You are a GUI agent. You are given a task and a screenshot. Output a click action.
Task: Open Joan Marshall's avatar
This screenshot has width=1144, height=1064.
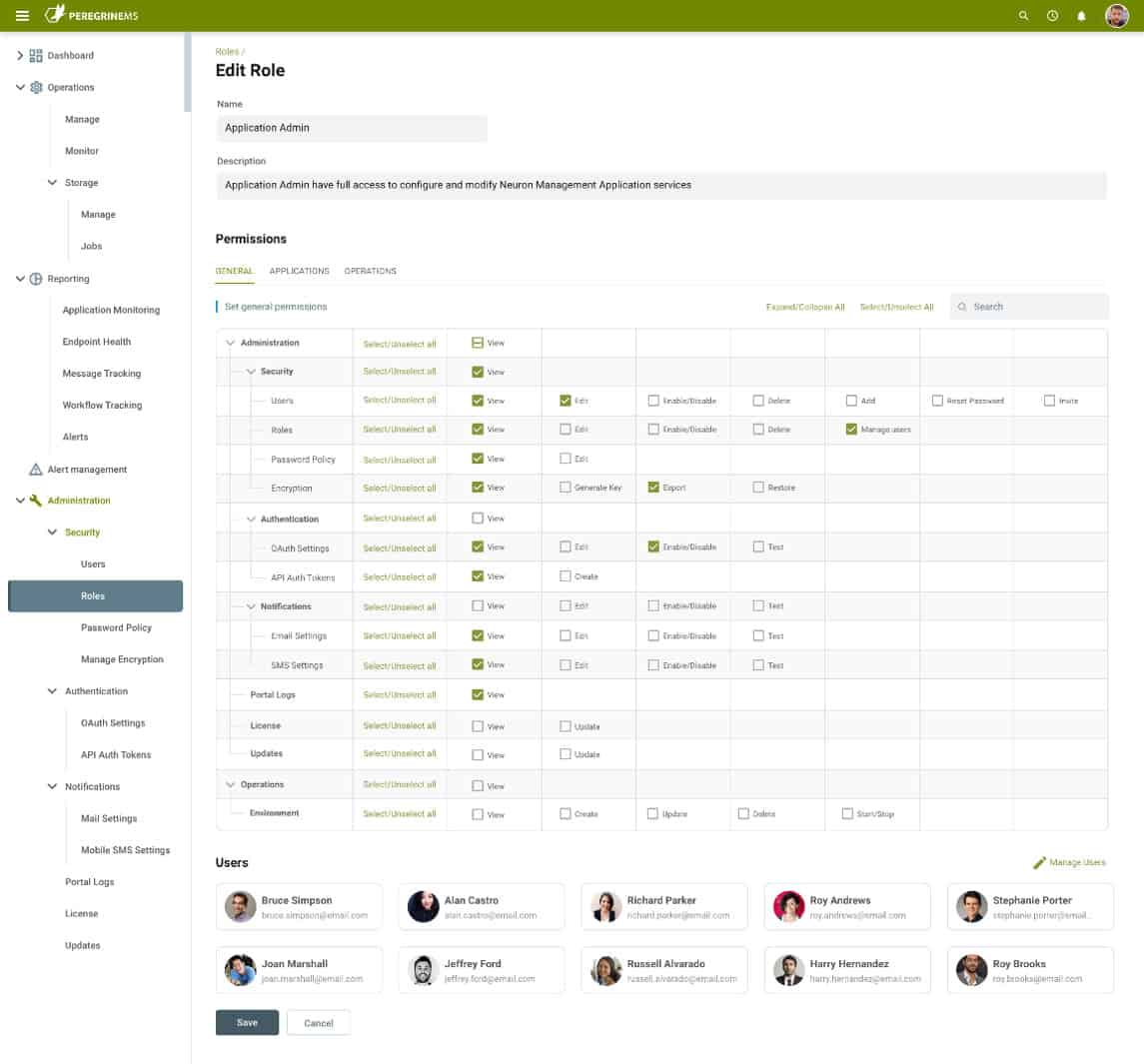tap(240, 970)
